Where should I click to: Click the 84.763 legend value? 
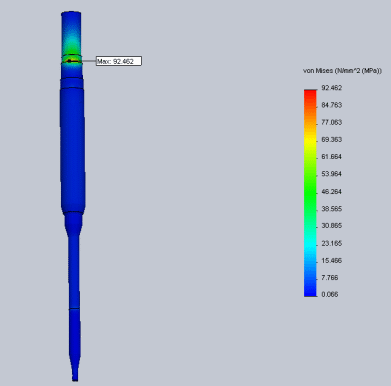point(331,105)
